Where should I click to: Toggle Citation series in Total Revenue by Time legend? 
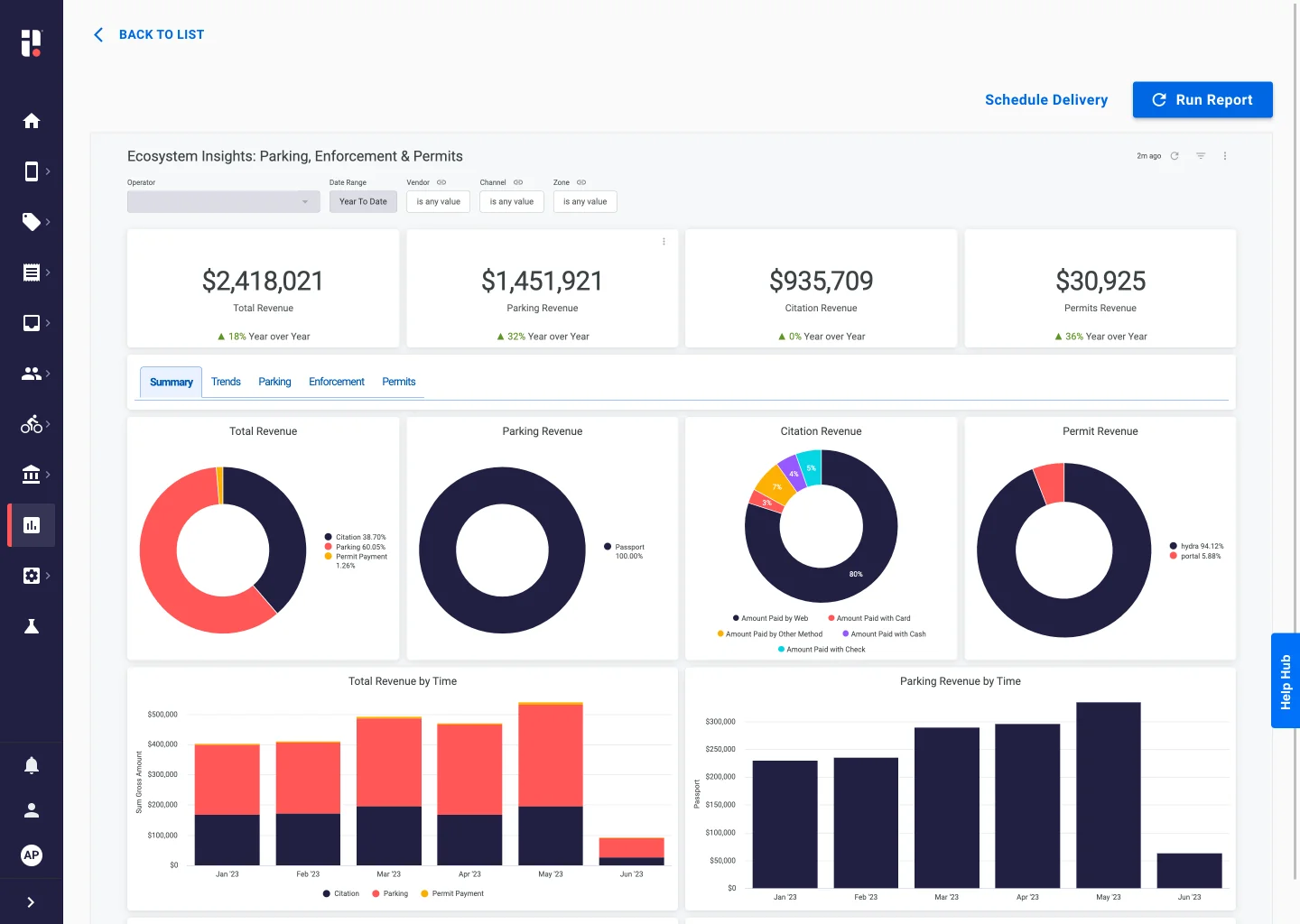(341, 893)
